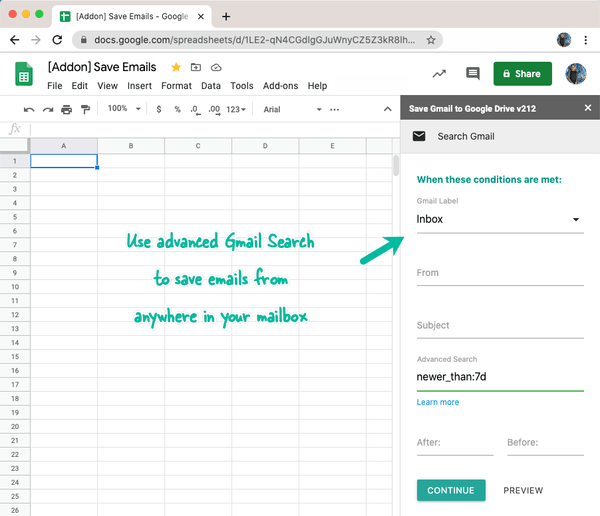Open the Format menu
The width and height of the screenshot is (600, 516).
[x=176, y=86]
